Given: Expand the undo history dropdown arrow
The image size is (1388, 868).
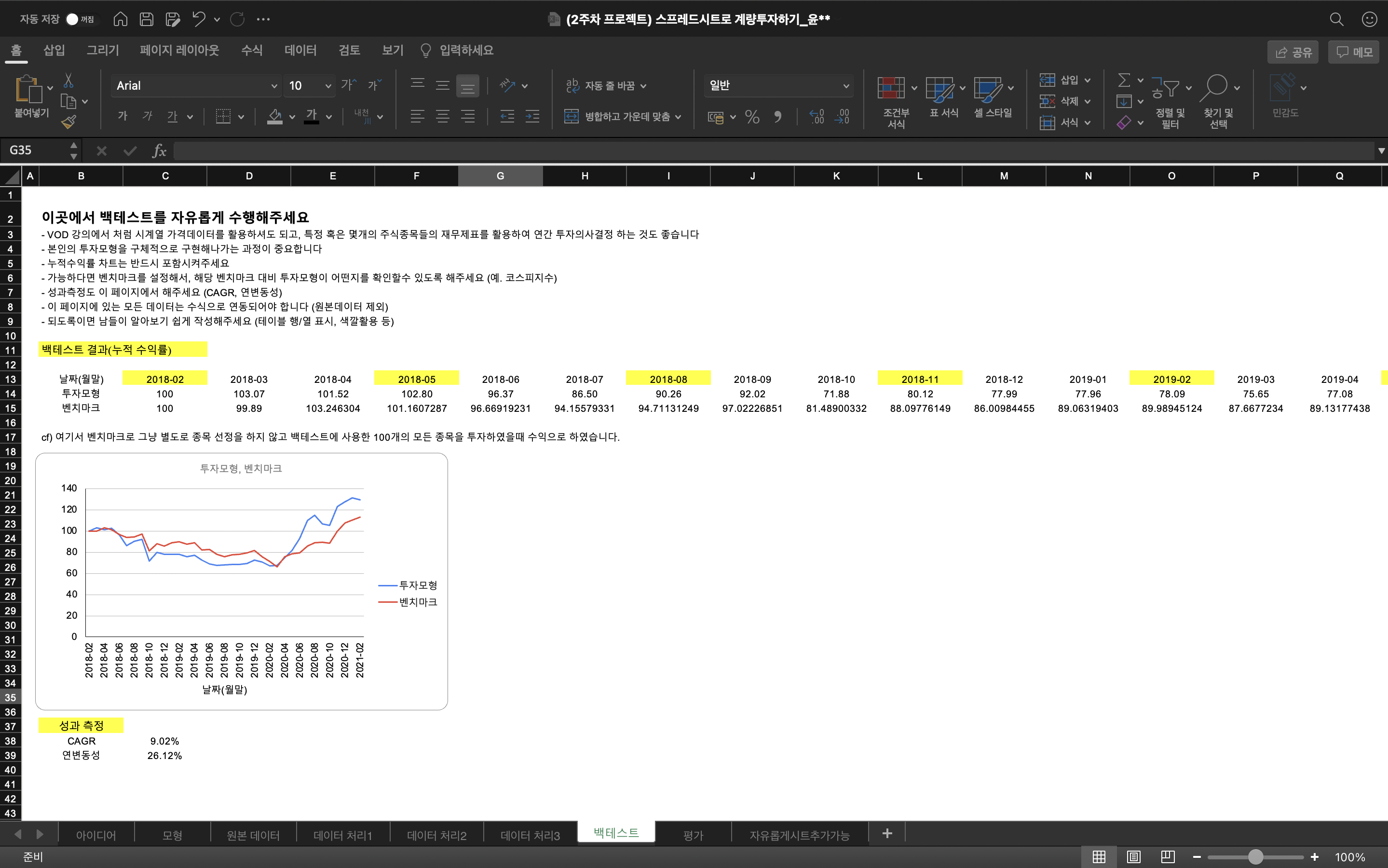Looking at the screenshot, I should pos(217,19).
